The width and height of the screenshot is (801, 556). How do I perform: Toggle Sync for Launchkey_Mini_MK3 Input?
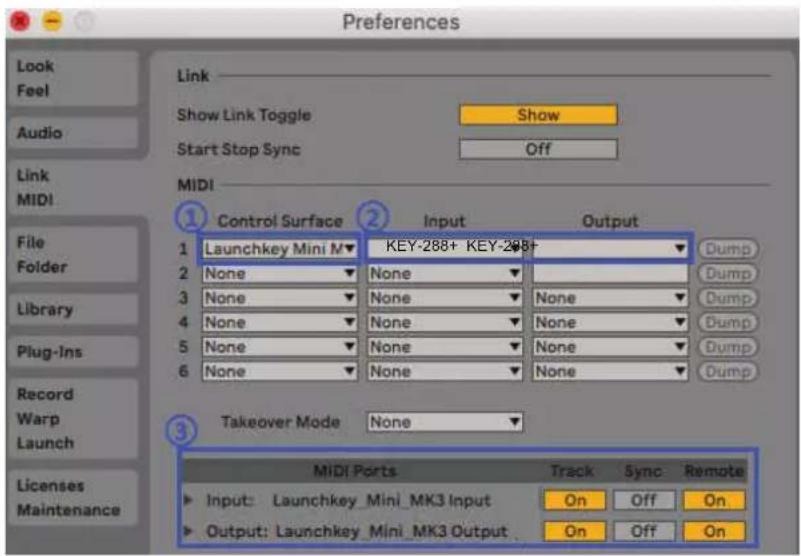(644, 500)
